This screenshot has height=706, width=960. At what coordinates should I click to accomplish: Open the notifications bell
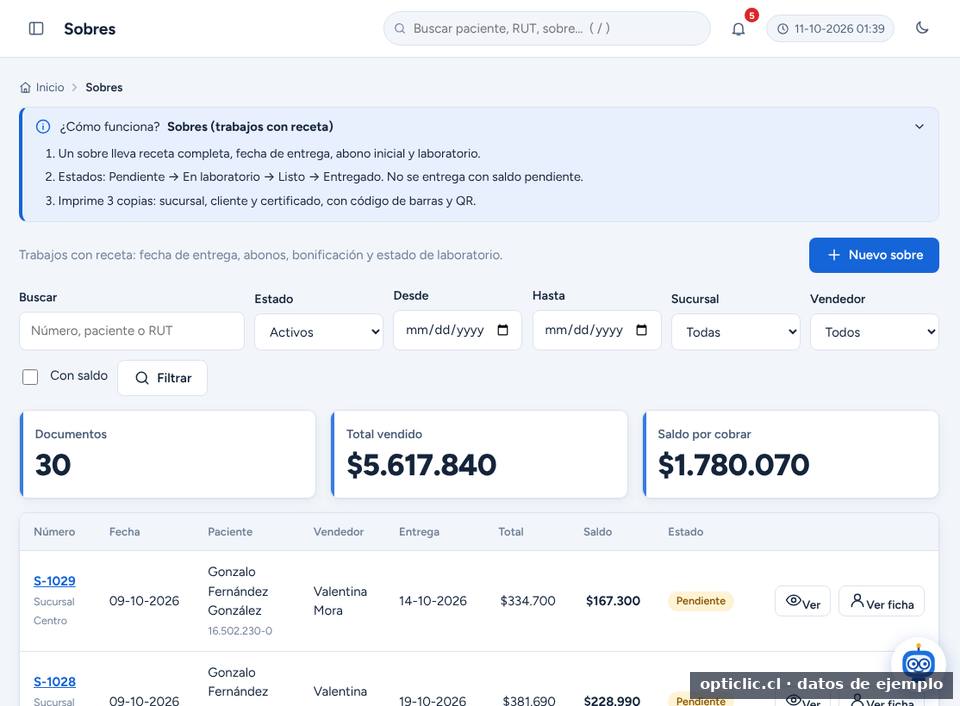(738, 29)
